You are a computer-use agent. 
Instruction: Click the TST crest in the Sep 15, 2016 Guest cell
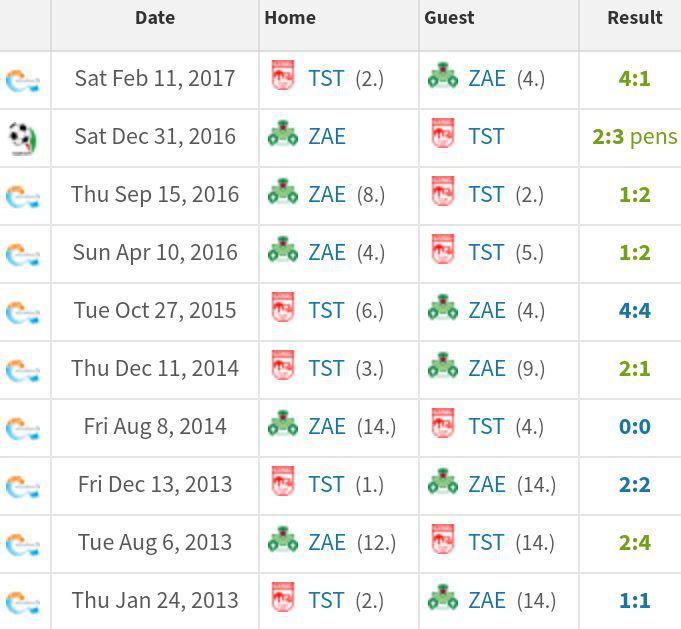click(443, 191)
